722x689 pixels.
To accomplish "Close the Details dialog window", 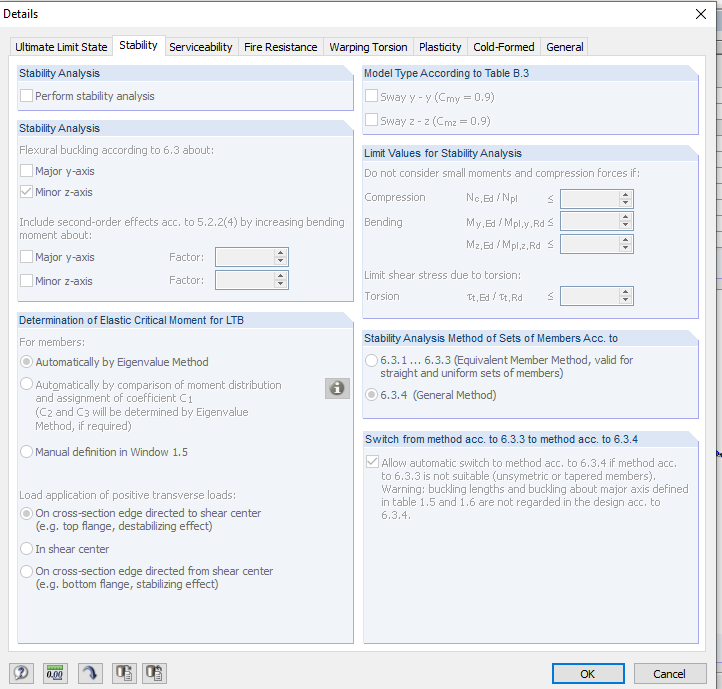I will (x=701, y=14).
